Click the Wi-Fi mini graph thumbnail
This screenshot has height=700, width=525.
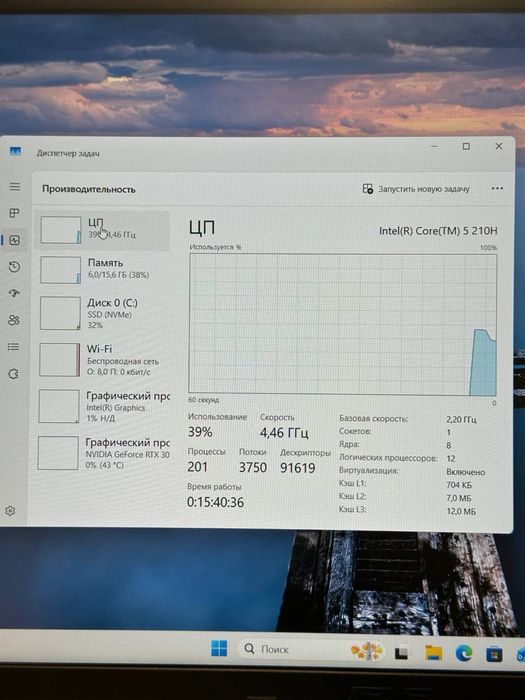60,359
